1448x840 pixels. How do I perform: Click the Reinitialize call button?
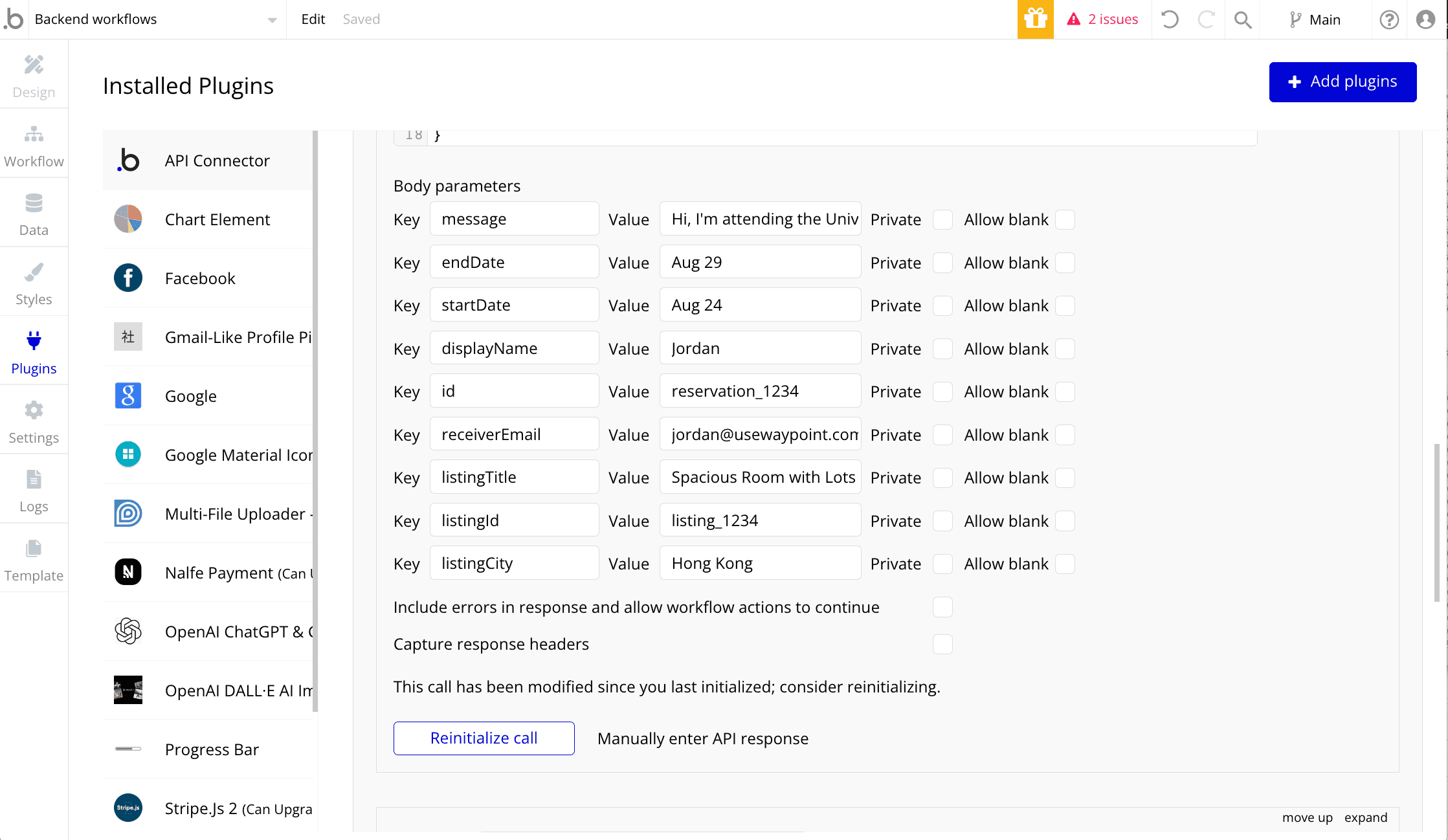(x=484, y=738)
